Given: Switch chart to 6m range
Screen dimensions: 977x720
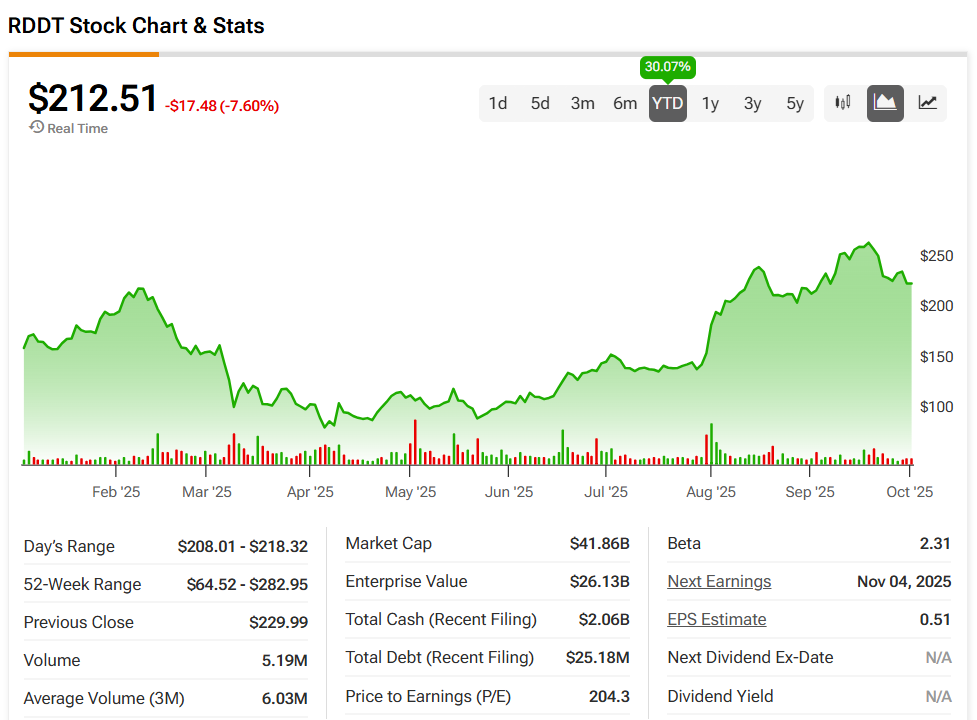Looking at the screenshot, I should [625, 103].
